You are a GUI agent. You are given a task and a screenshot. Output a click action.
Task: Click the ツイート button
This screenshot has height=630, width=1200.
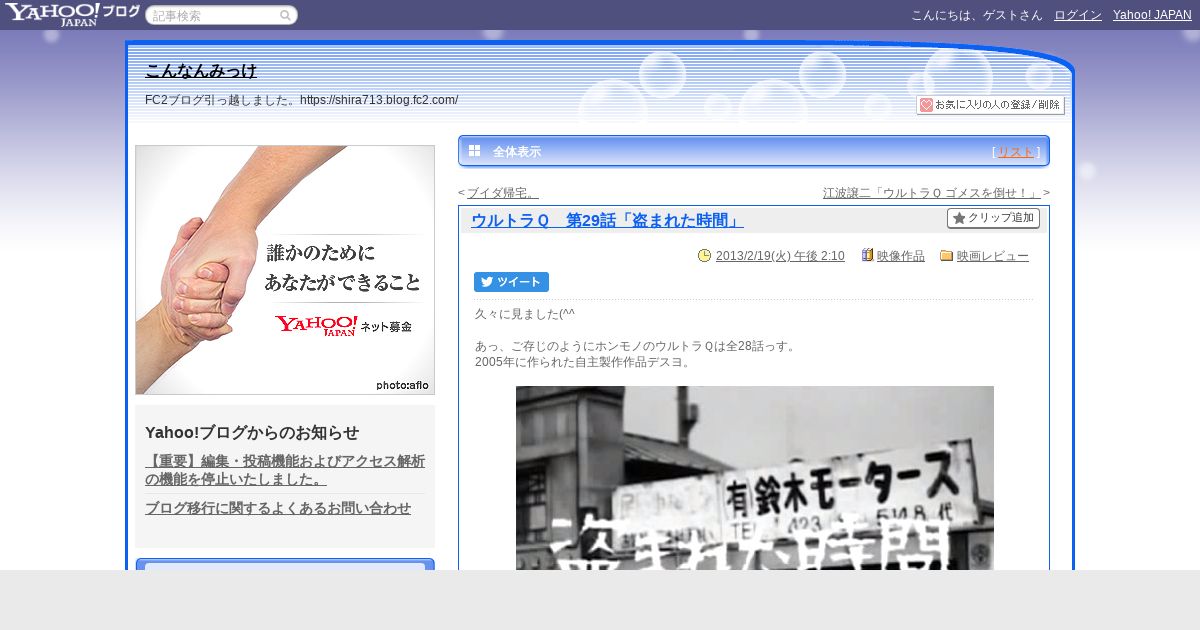tap(511, 282)
